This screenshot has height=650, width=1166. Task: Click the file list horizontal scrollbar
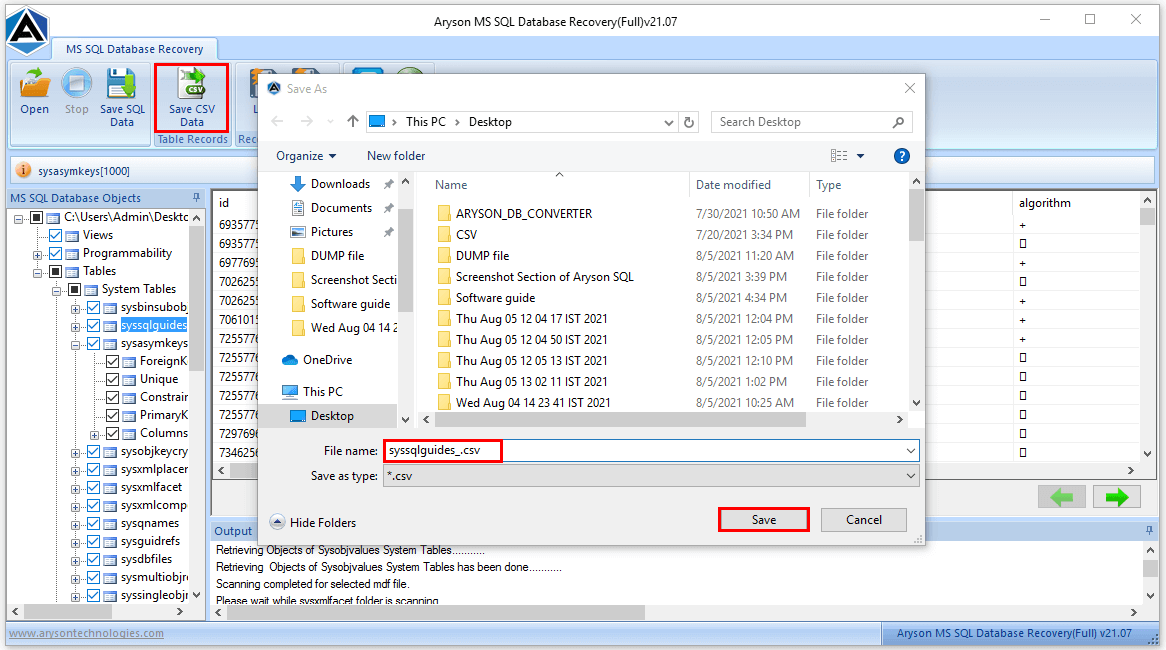coord(620,419)
